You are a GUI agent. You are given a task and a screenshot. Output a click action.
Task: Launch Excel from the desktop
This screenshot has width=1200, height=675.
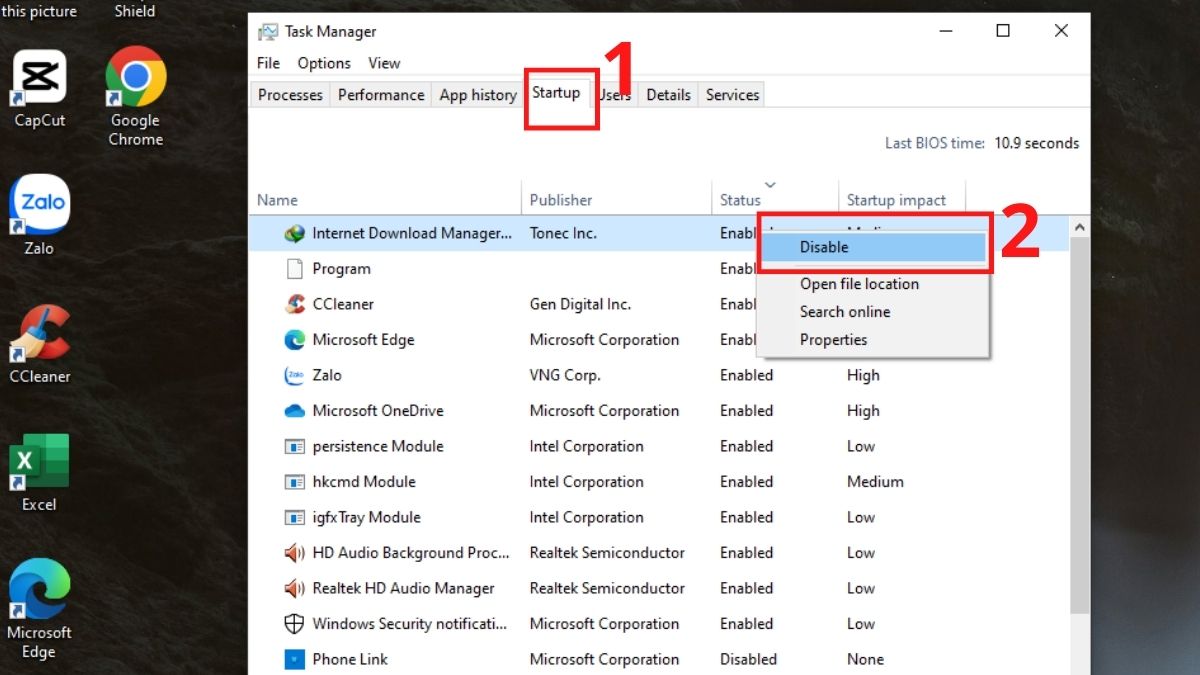39,472
